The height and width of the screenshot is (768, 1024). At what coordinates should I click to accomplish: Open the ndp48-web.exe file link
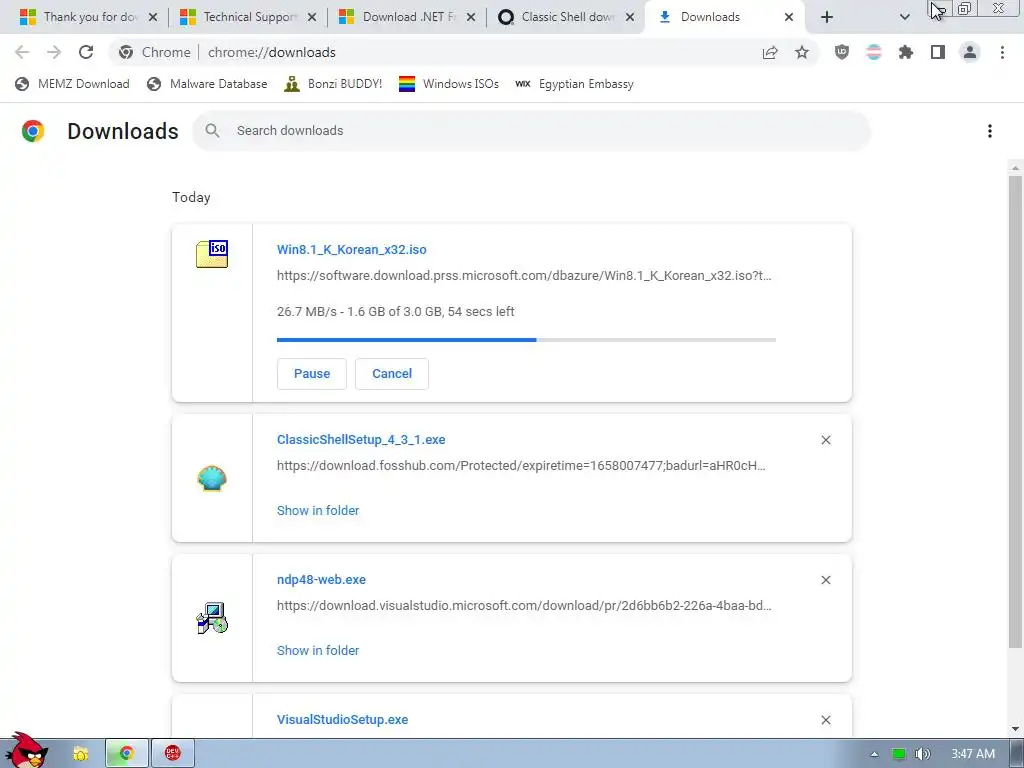321,579
